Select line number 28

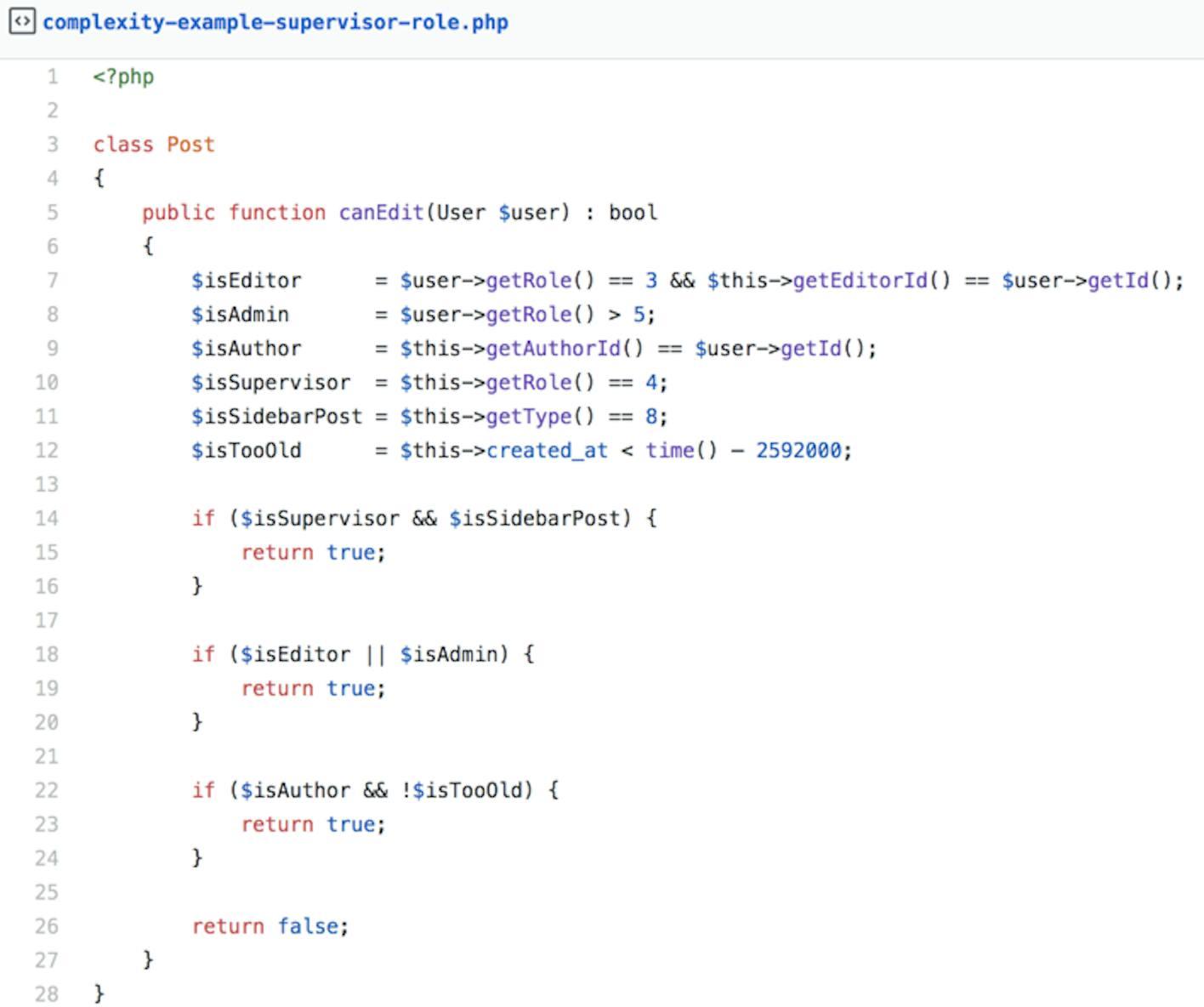coord(47,994)
